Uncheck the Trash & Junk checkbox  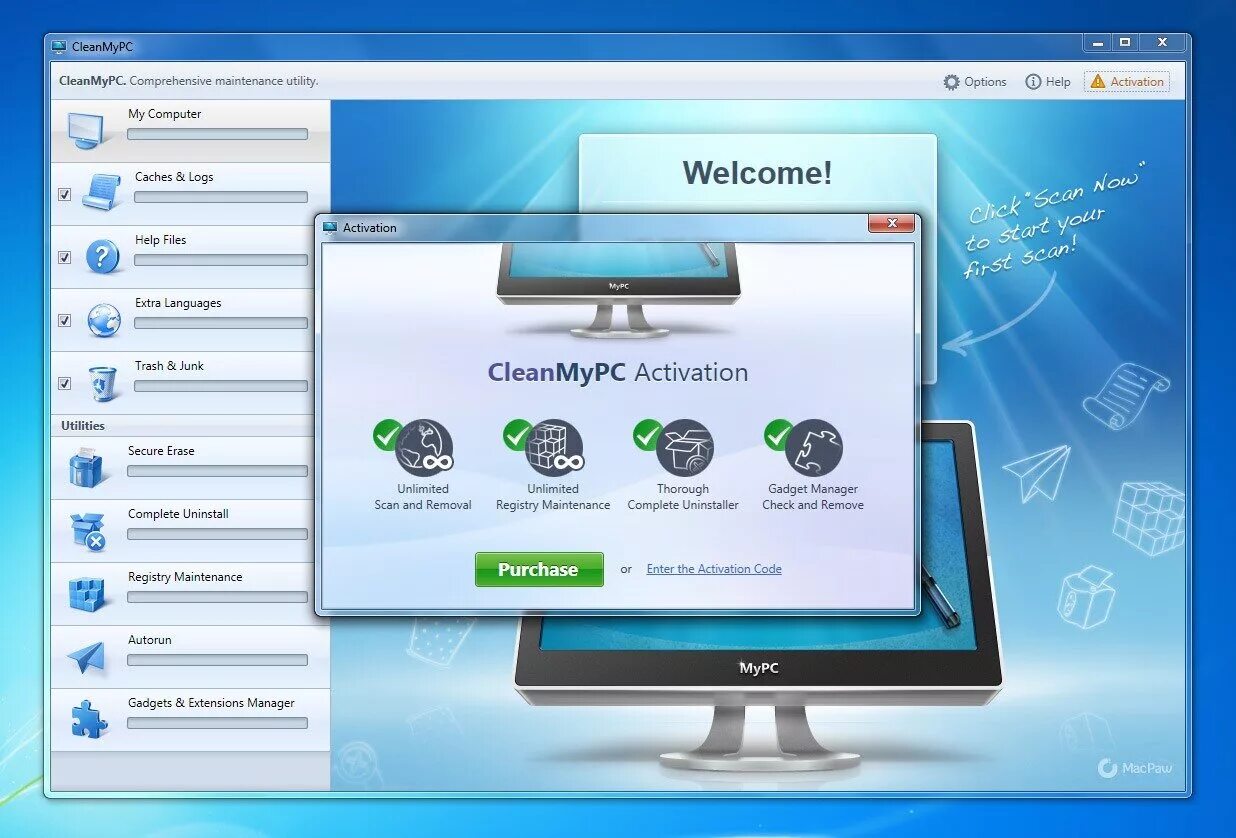click(64, 383)
